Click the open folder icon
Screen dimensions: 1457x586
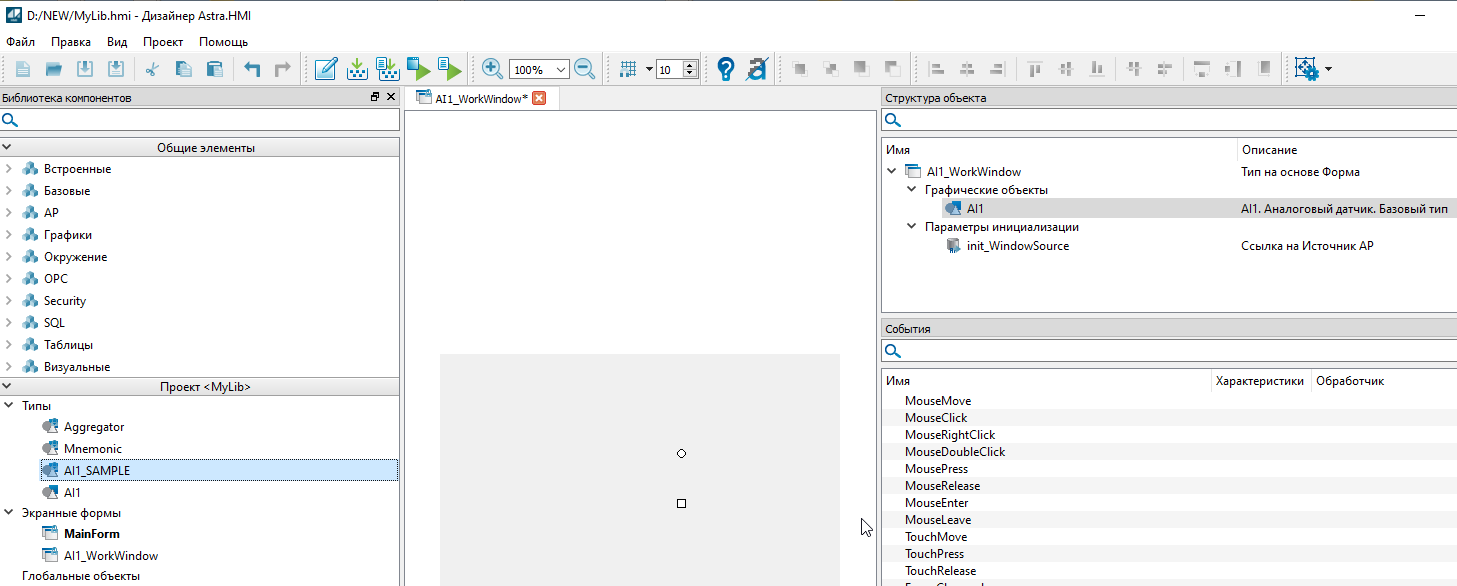(54, 69)
